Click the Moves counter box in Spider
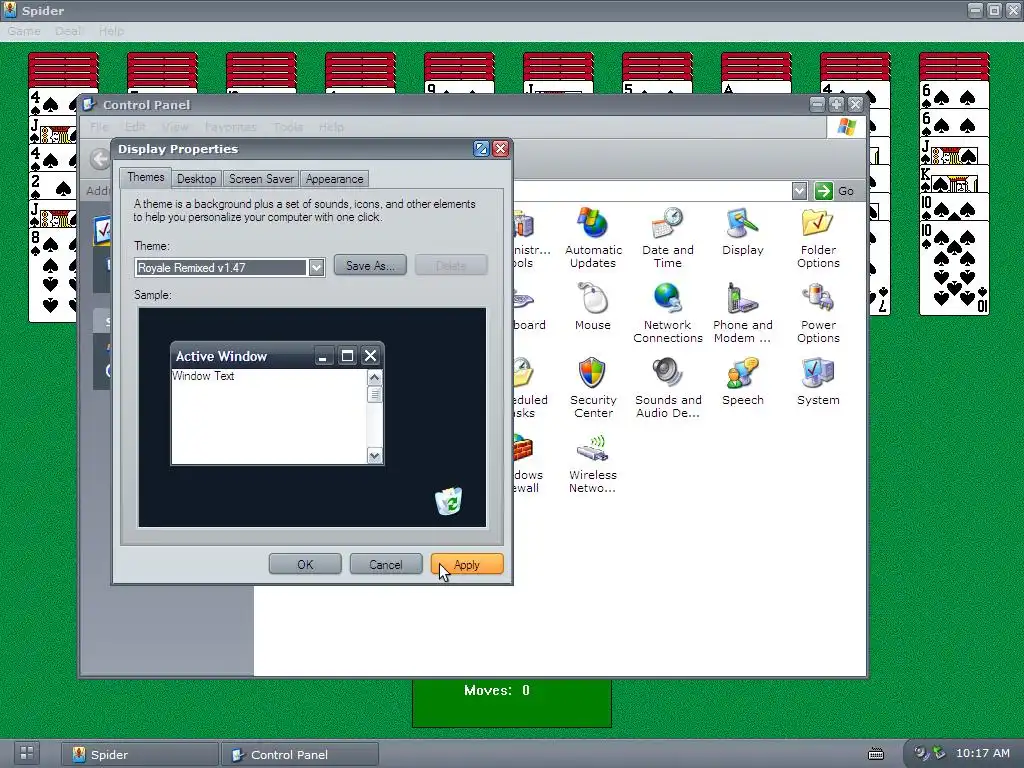1024x768 pixels. point(512,702)
